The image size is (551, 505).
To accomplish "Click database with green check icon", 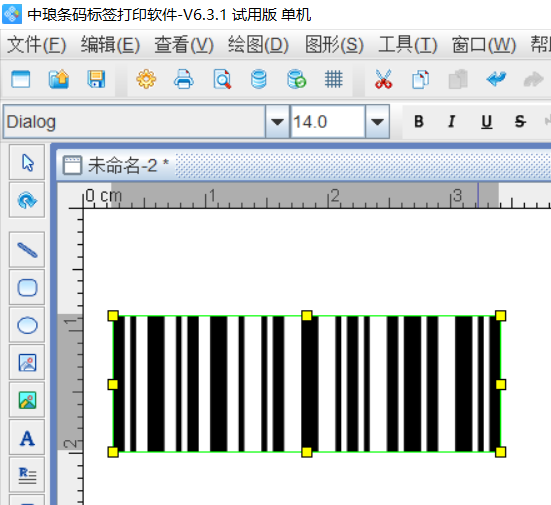I will coord(296,79).
